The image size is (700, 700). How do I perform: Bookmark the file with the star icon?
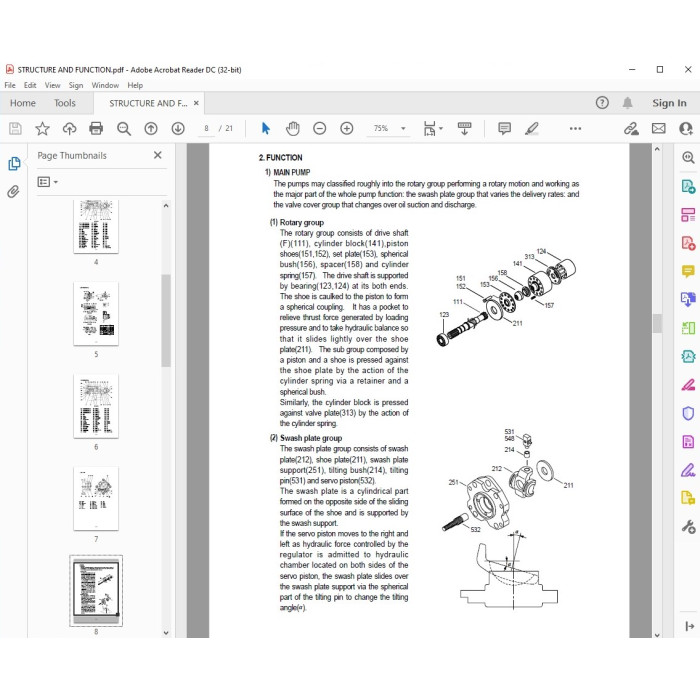[x=42, y=129]
